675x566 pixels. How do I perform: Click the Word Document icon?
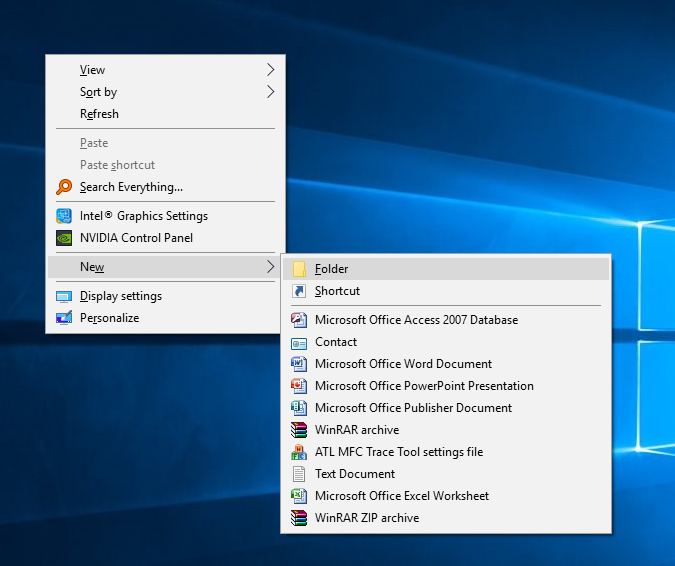(x=299, y=364)
